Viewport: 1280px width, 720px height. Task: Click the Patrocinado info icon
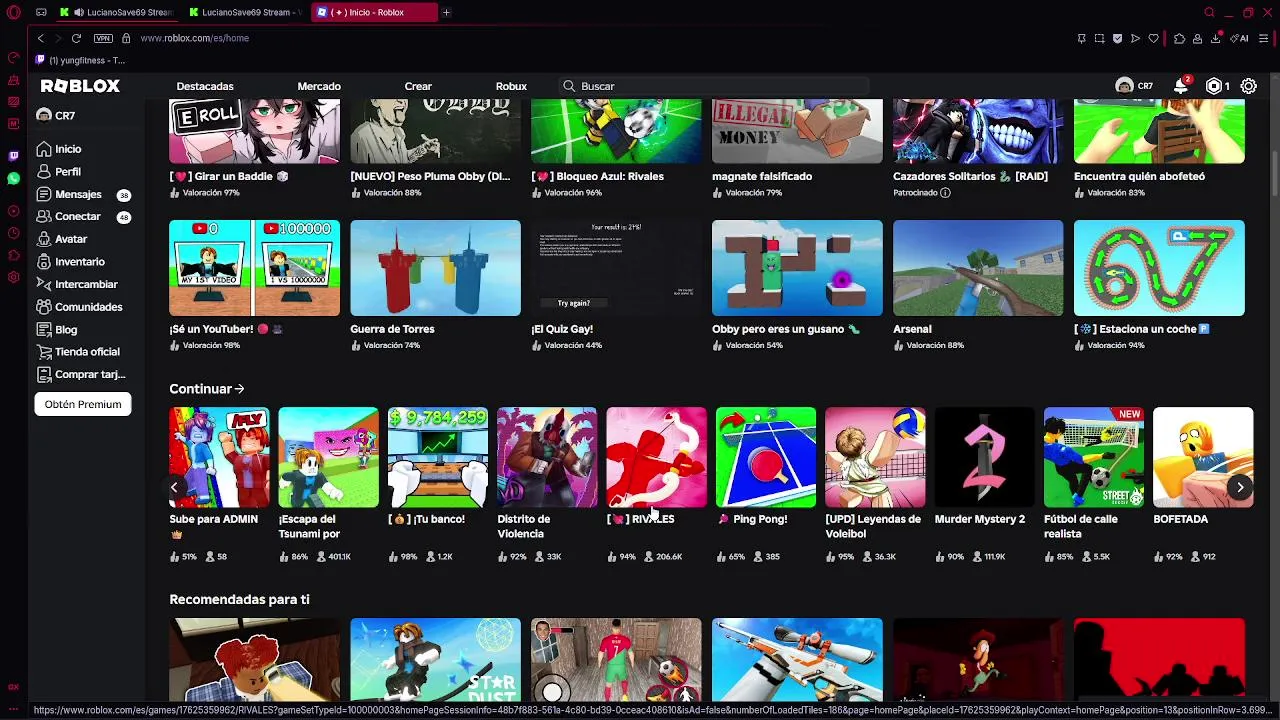click(x=945, y=192)
